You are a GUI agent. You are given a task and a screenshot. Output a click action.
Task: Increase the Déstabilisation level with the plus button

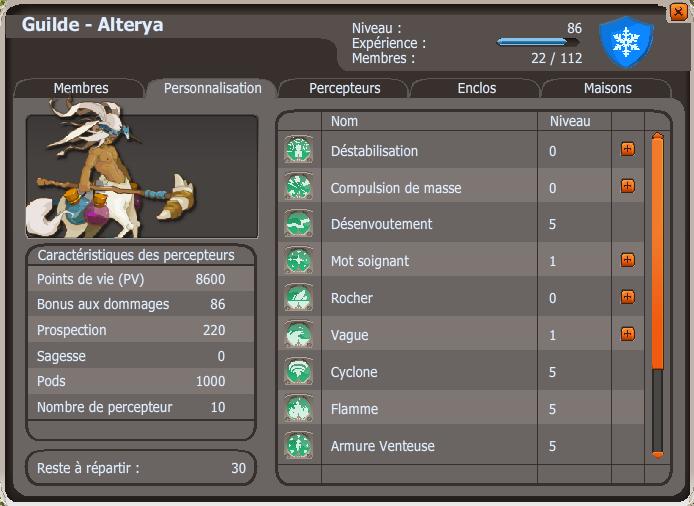click(628, 149)
